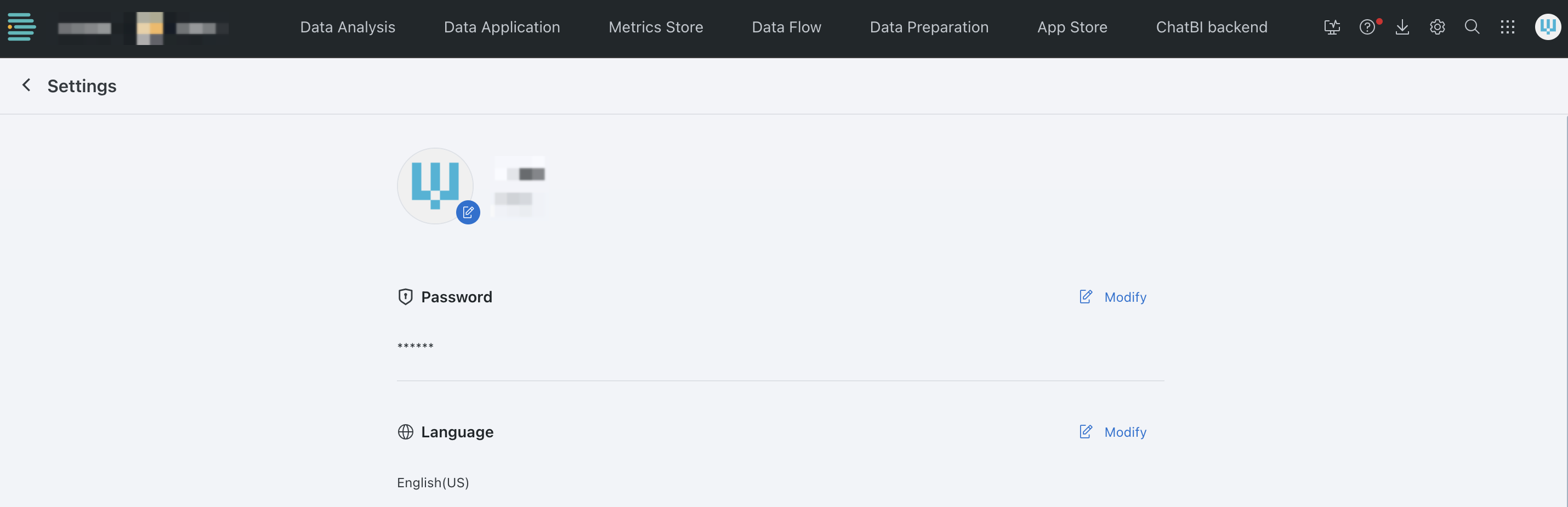
Task: Open the Data Analysis menu
Action: click(x=348, y=27)
